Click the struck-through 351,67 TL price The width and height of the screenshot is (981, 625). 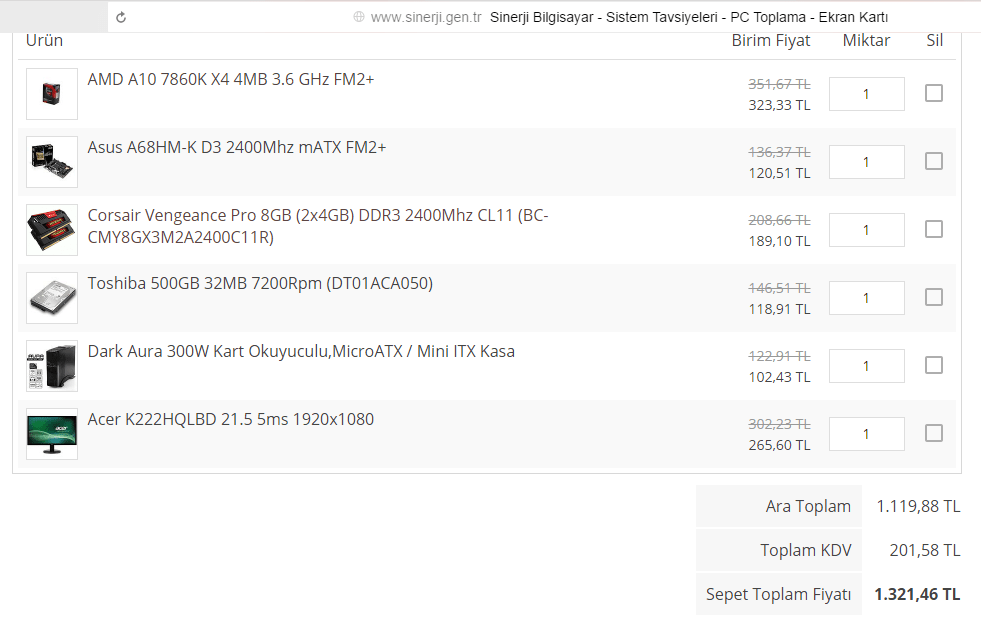[x=780, y=84]
